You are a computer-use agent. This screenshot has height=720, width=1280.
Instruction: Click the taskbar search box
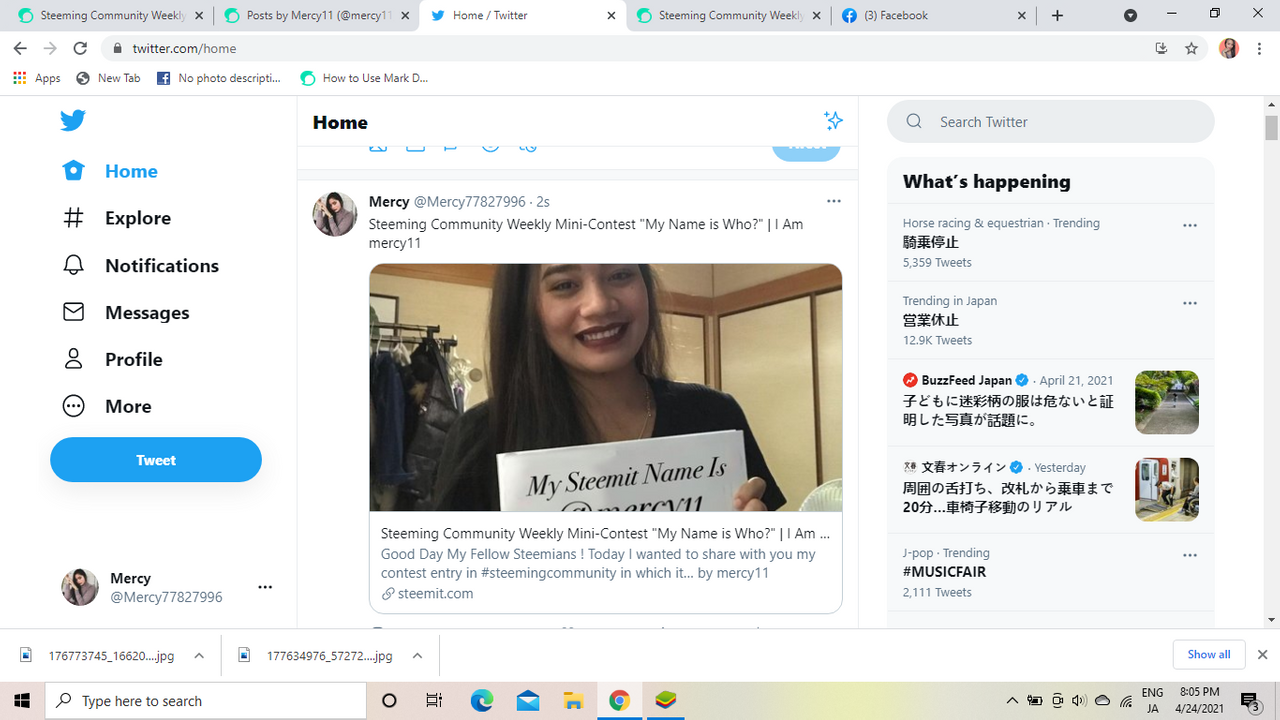(x=205, y=701)
